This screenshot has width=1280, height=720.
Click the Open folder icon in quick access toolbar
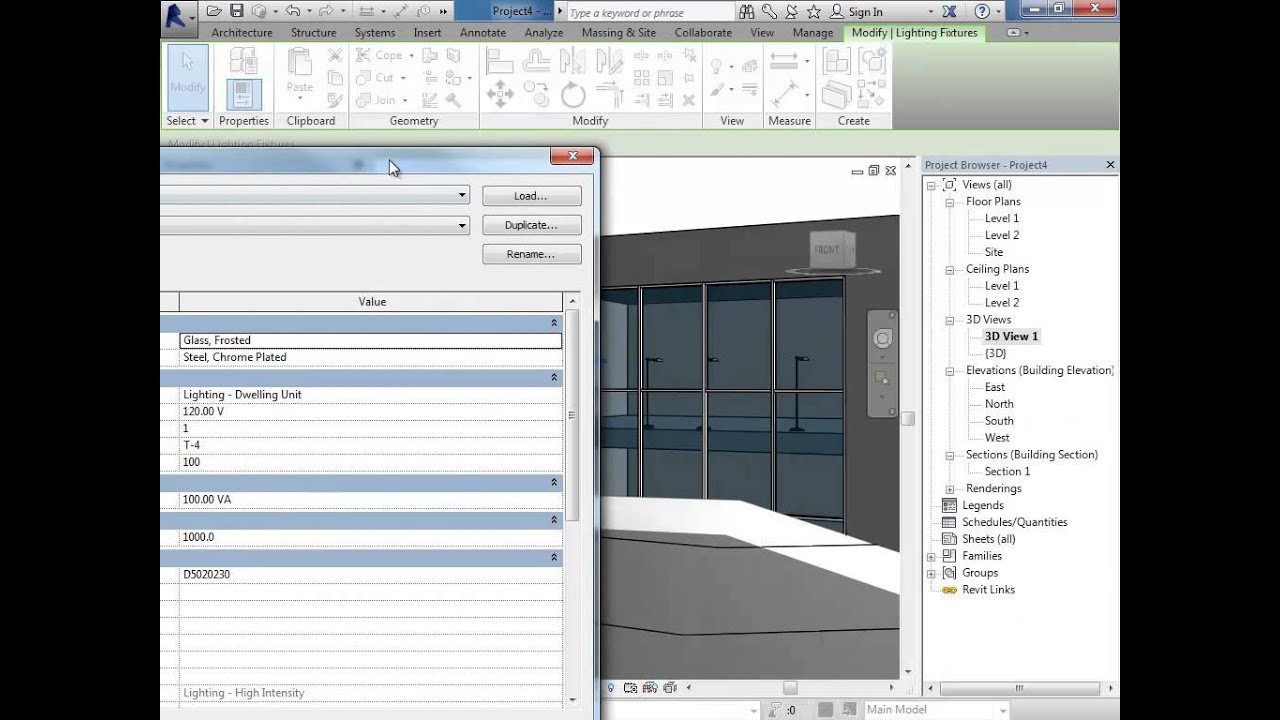(x=214, y=12)
